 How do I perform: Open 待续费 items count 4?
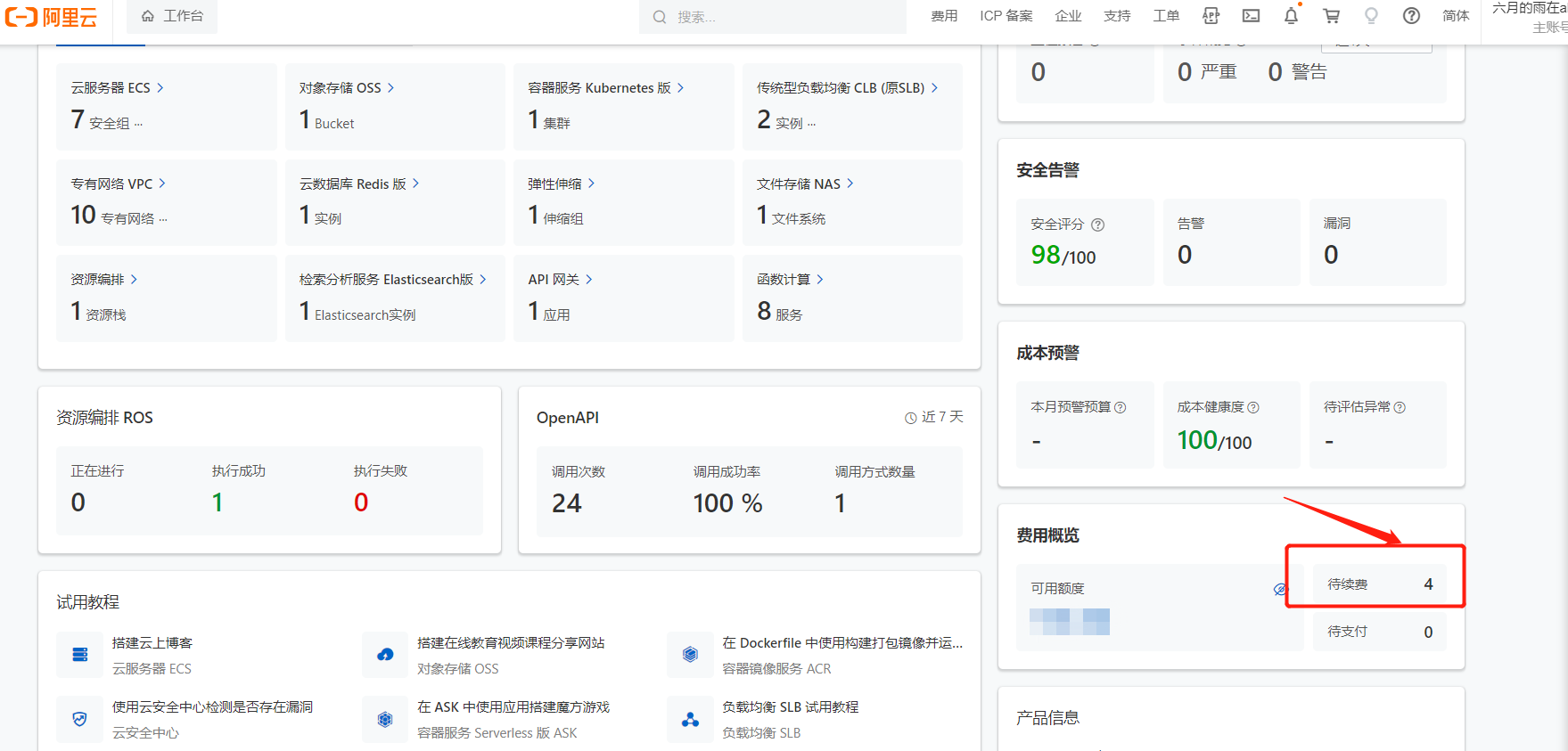[1380, 584]
